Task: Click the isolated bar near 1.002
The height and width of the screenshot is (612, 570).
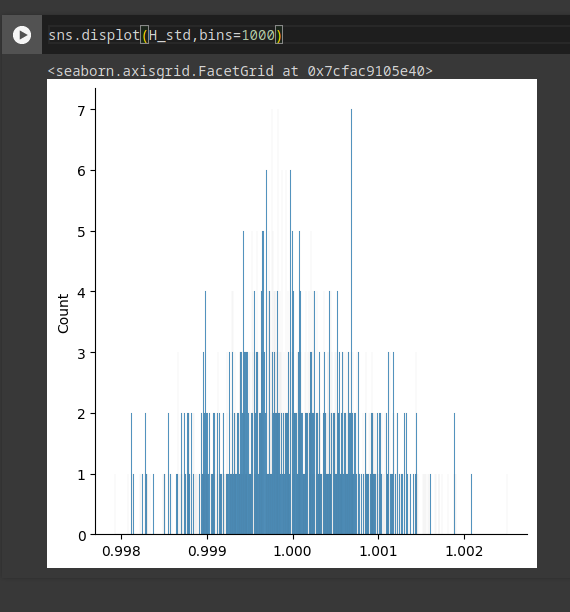Action: pos(471,504)
